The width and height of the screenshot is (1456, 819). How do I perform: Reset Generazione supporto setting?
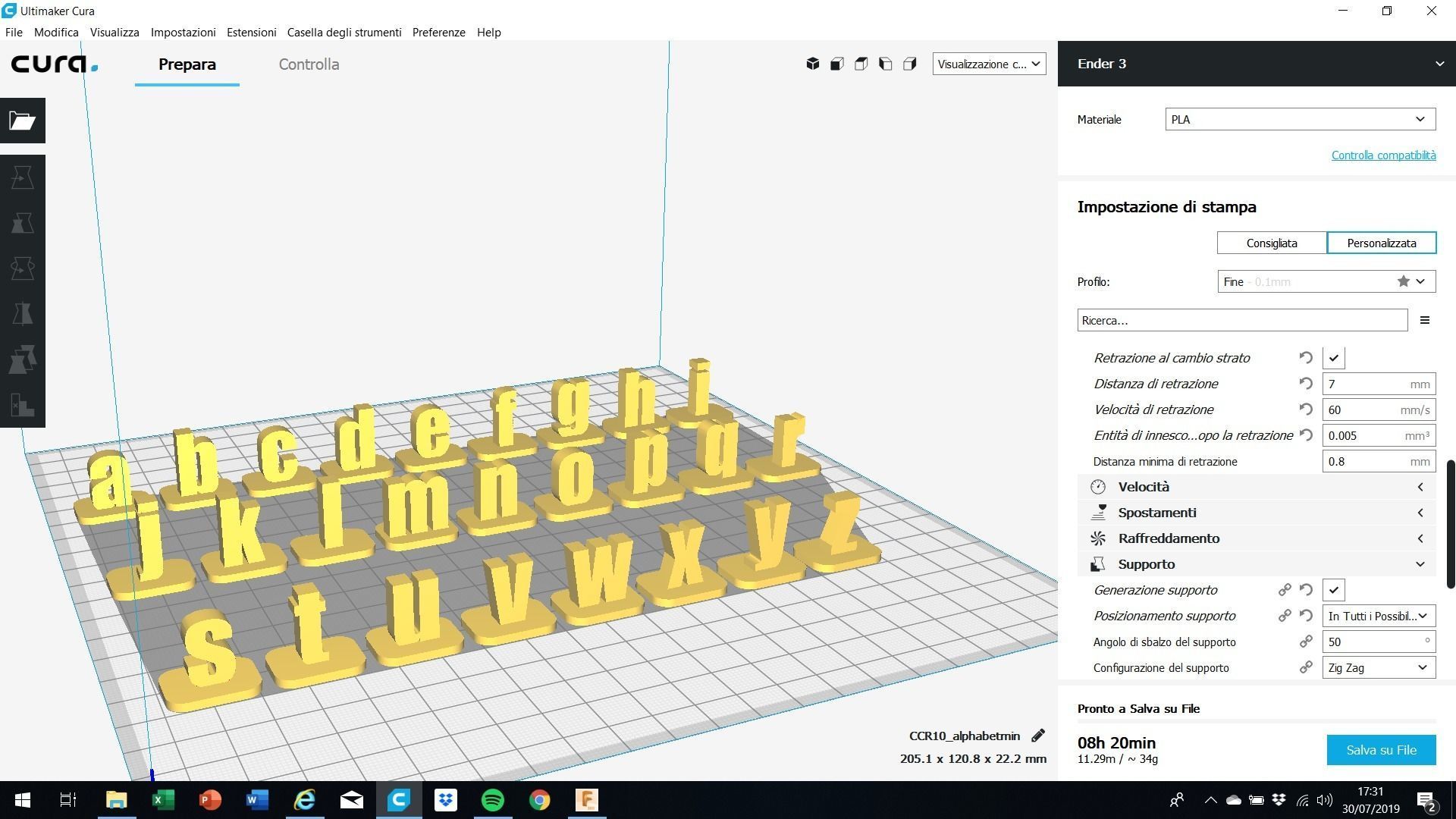(1306, 590)
